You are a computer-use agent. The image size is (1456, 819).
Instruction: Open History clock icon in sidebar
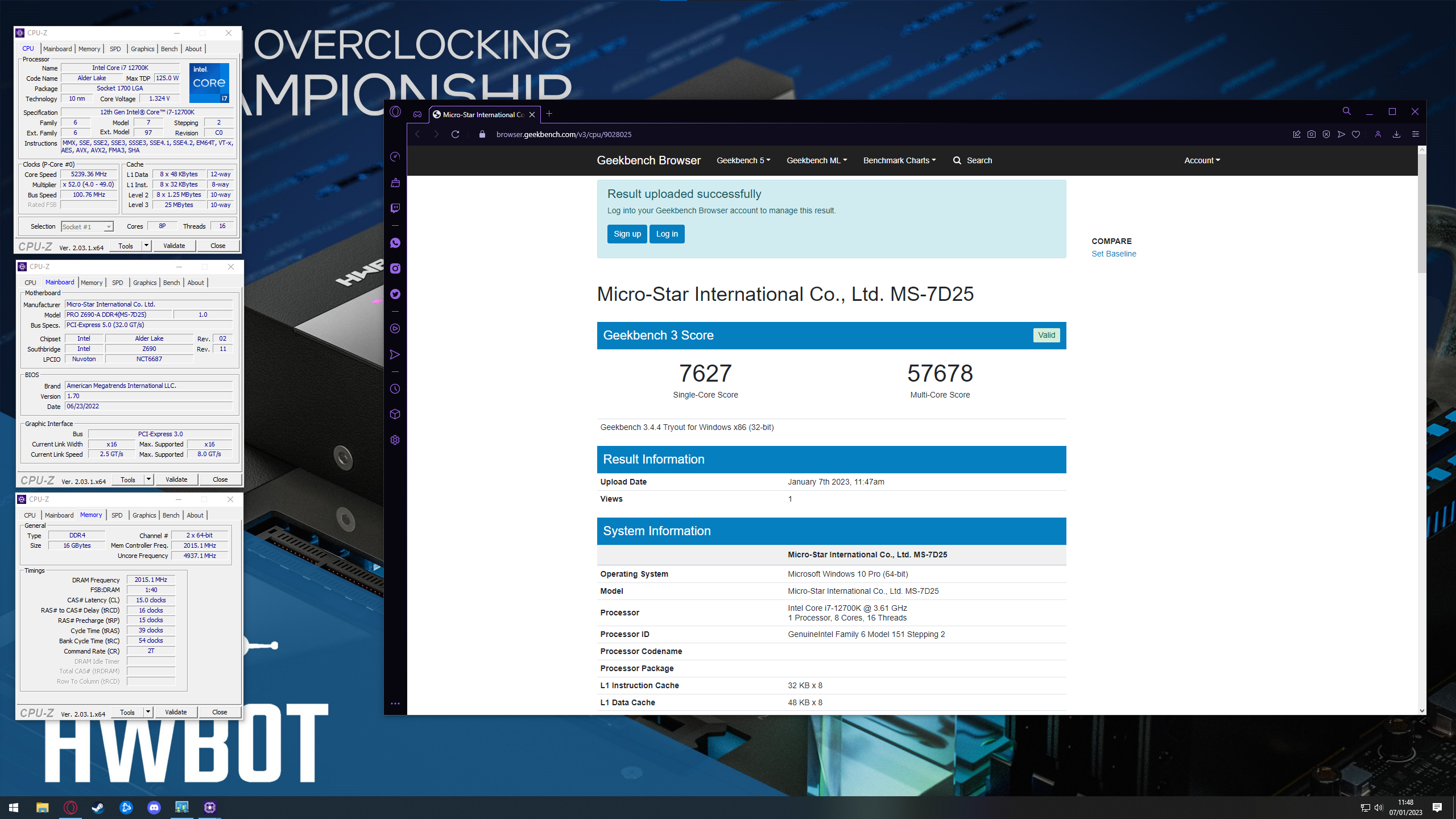coord(395,389)
